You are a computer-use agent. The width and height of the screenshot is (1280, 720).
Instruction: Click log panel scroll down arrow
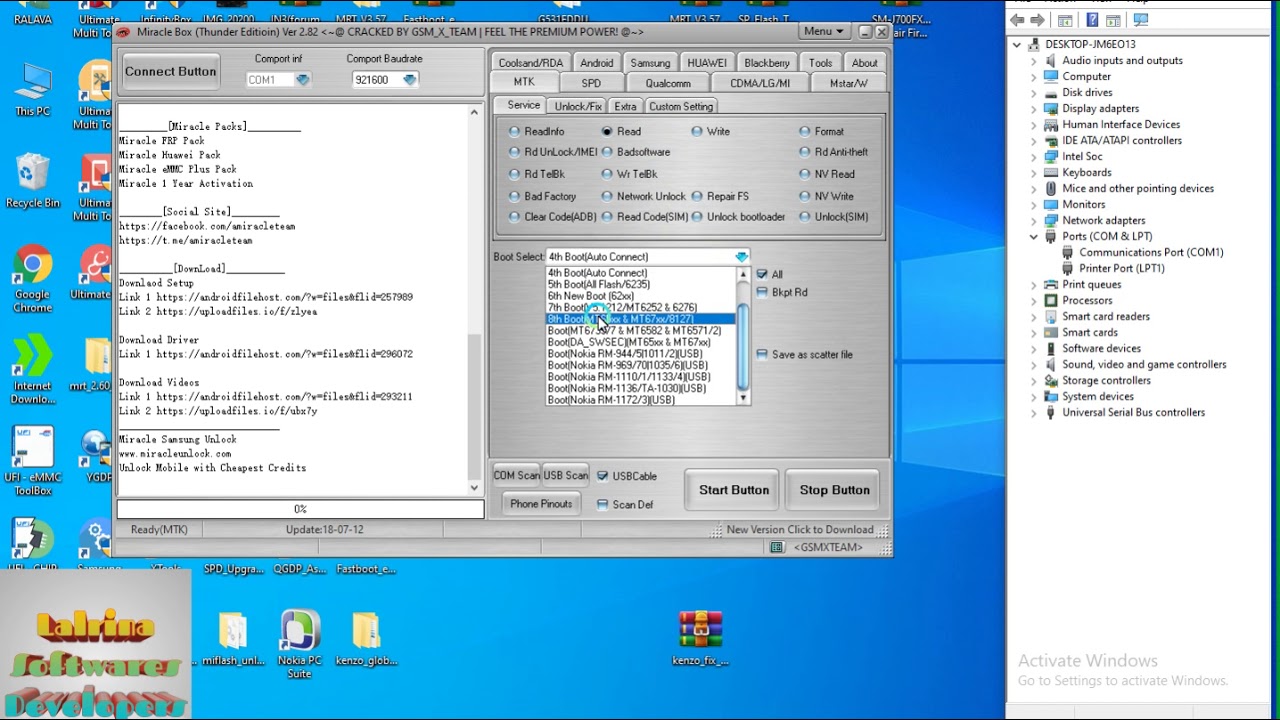pos(474,488)
